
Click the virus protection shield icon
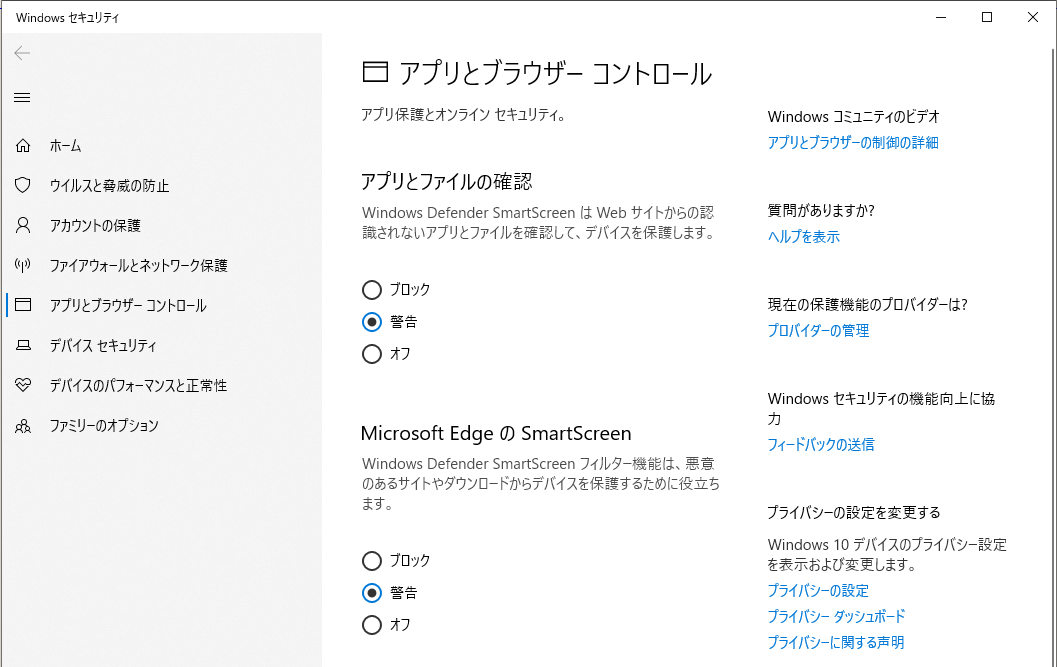click(x=23, y=186)
